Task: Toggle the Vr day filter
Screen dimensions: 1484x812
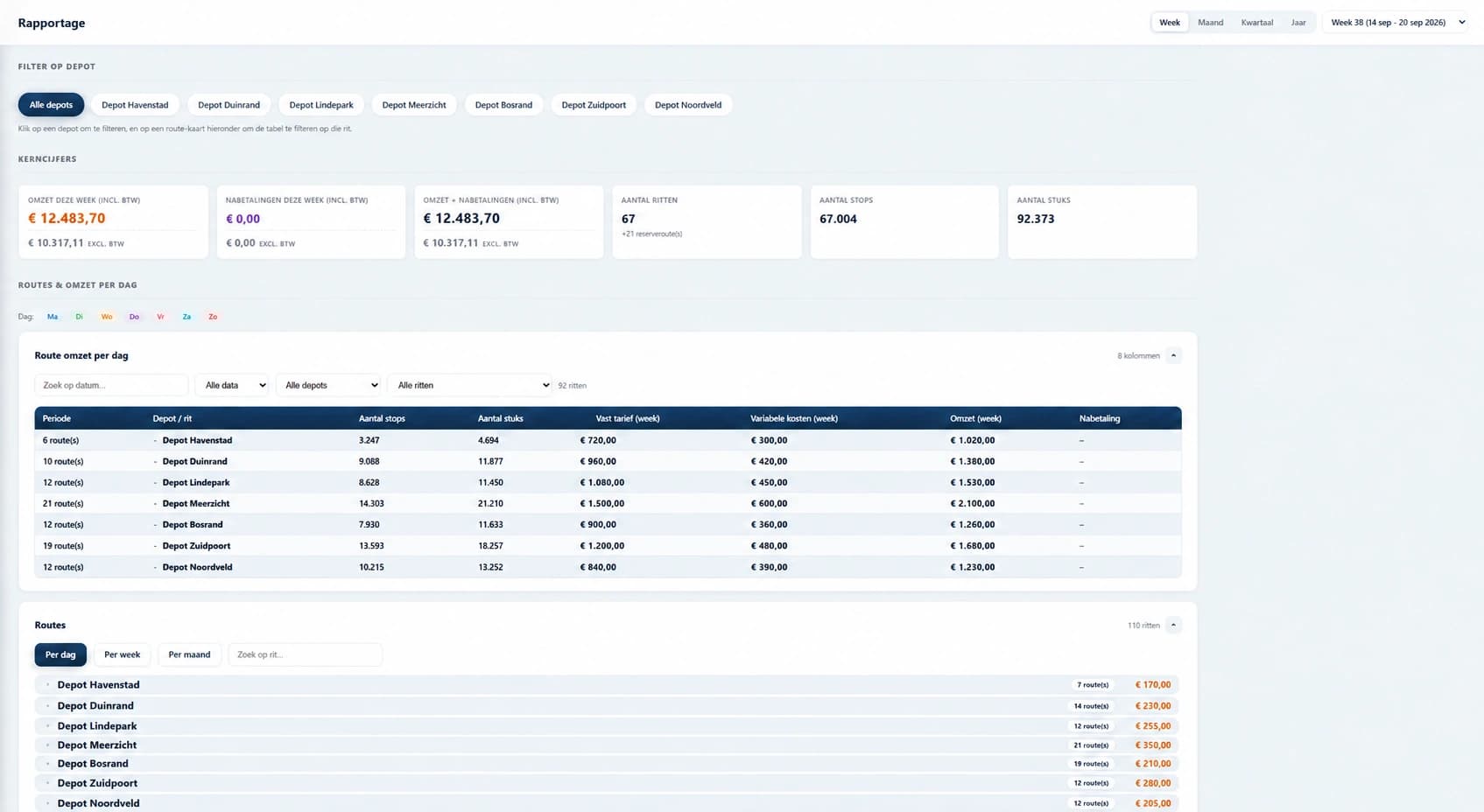Action: (160, 317)
